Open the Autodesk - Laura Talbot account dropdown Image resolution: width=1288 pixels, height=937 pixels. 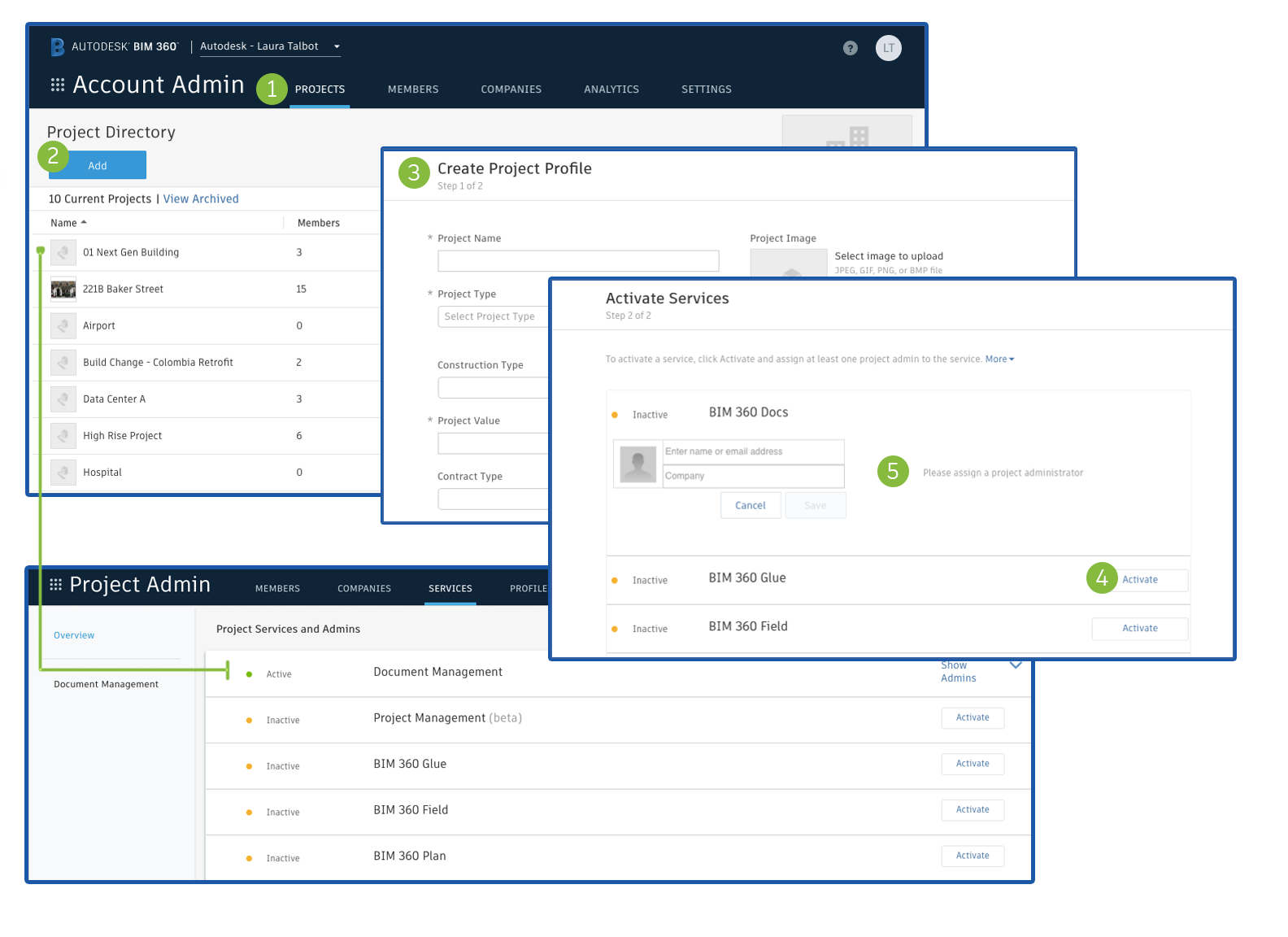click(x=270, y=46)
